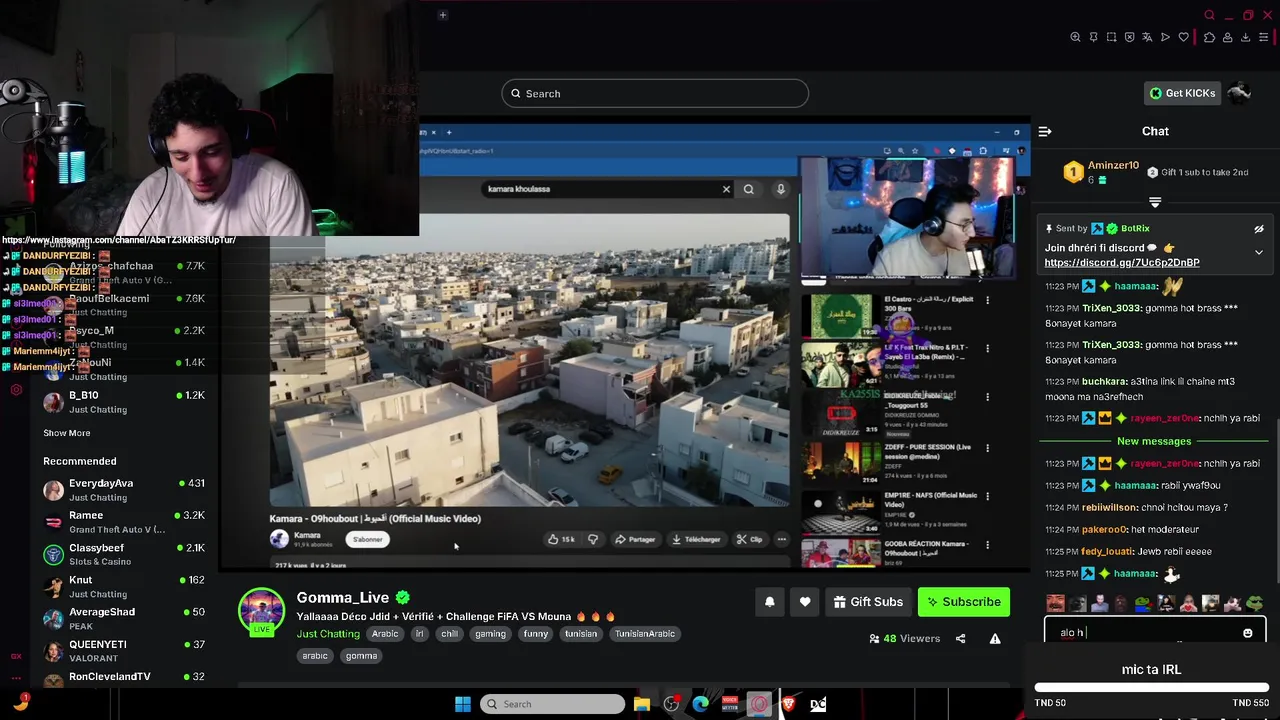Click the player arrow icon in browser toolbar

click(x=1165, y=37)
